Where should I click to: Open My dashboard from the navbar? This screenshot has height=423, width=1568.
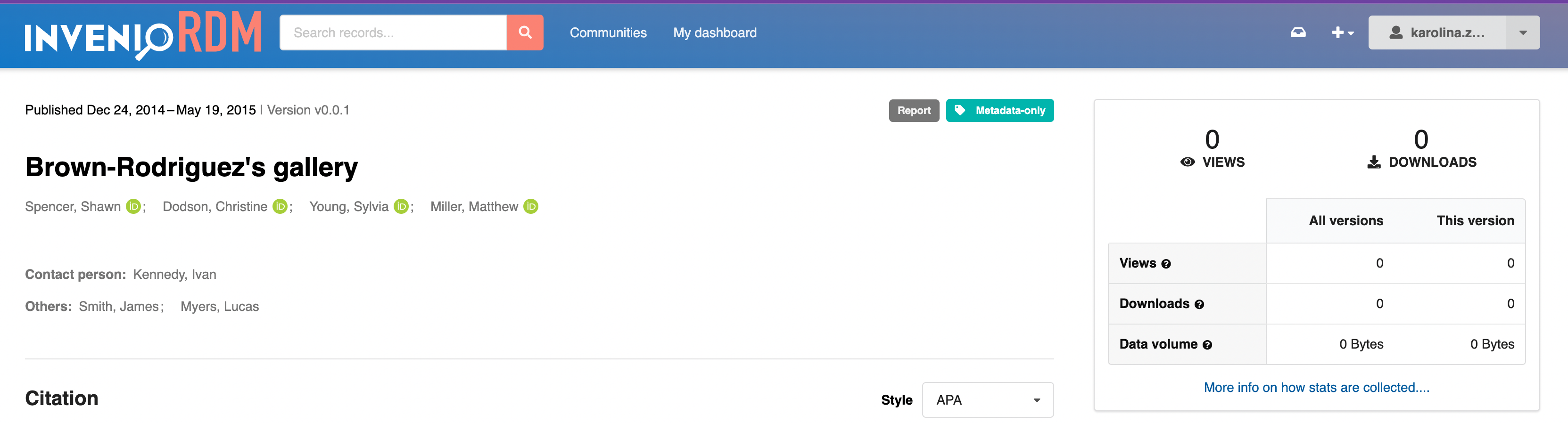pyautogui.click(x=715, y=33)
